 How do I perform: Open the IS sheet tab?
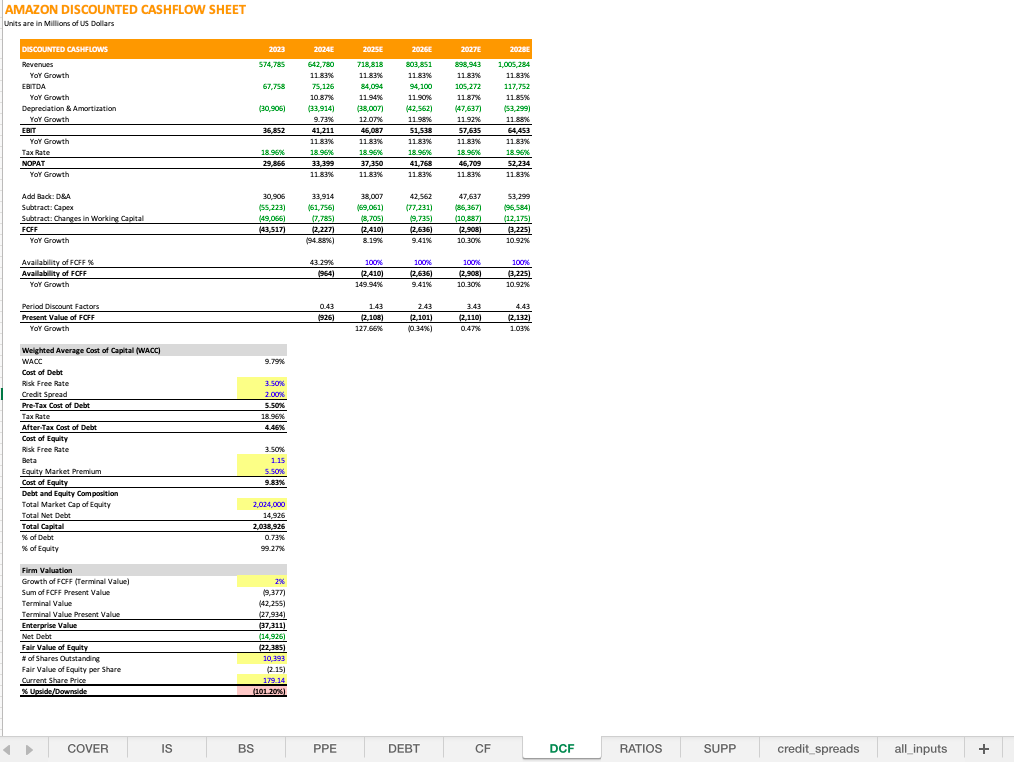coord(167,748)
